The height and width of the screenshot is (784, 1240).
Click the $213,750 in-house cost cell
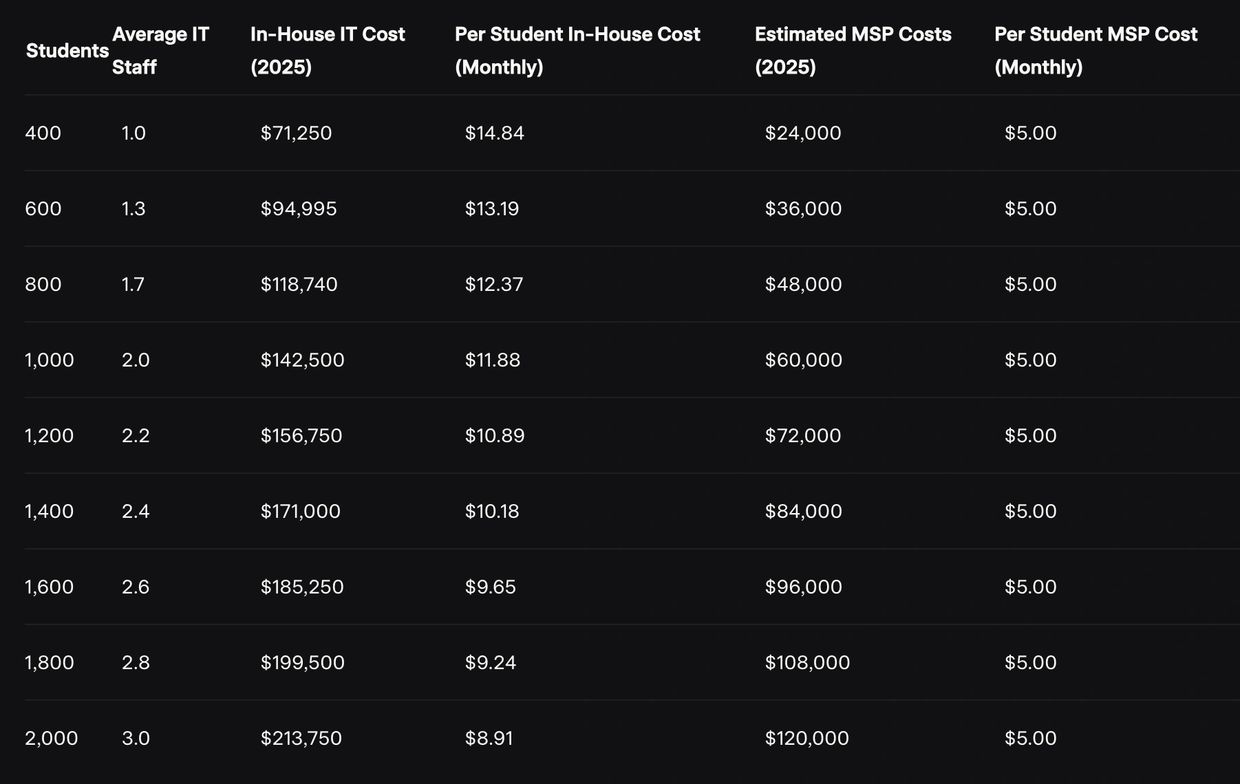pyautogui.click(x=301, y=739)
